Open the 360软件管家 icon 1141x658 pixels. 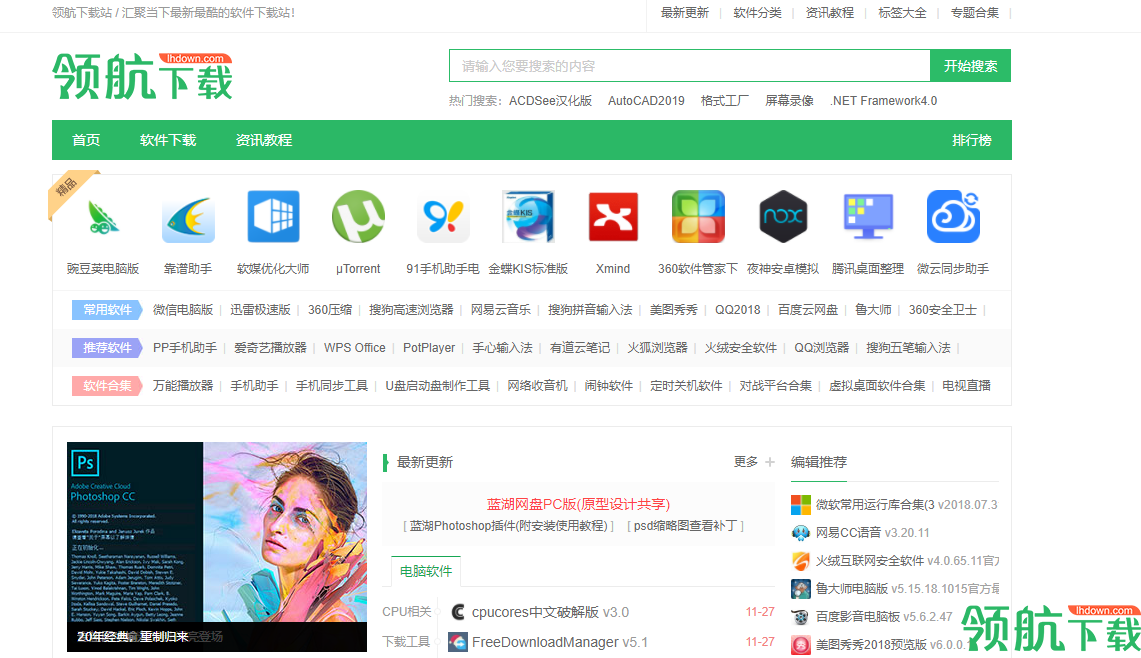click(698, 217)
